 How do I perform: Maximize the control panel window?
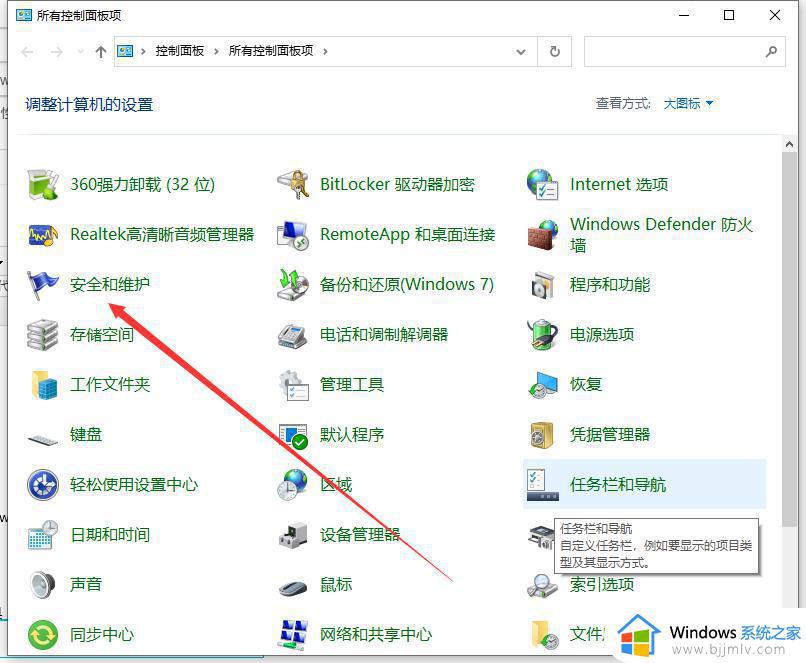[x=728, y=15]
